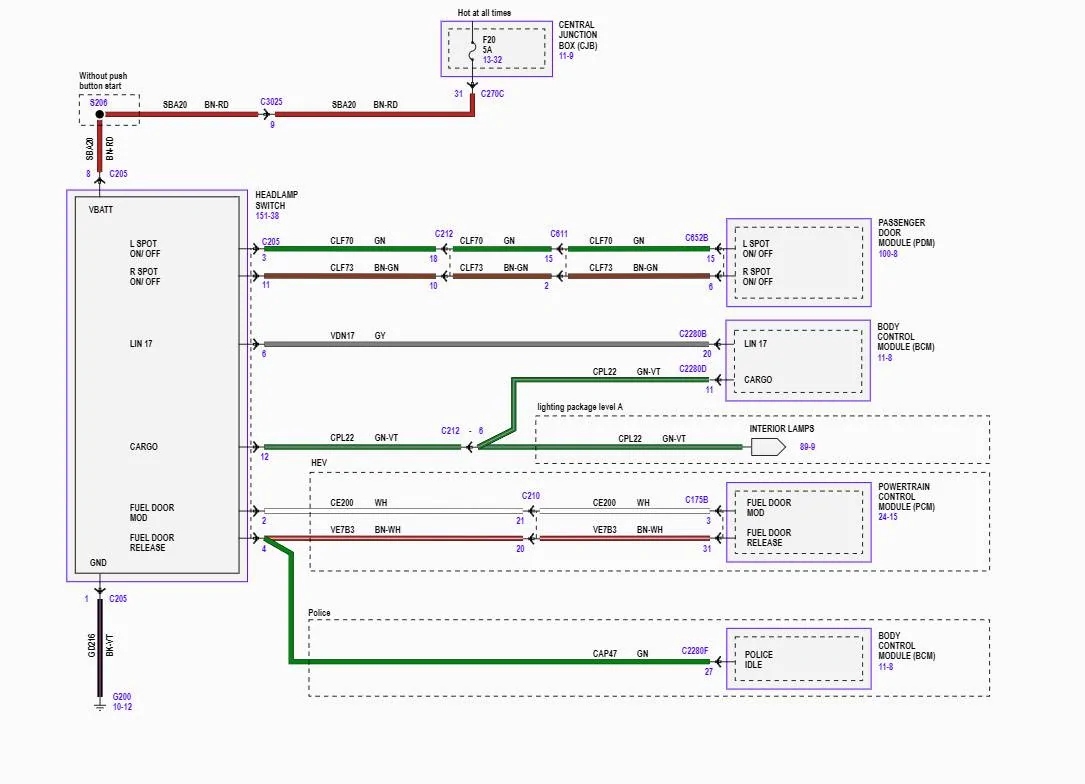Image resolution: width=1085 pixels, height=784 pixels.
Task: Open the 89-9 Interior Lamps page reference
Action: pyautogui.click(x=806, y=447)
